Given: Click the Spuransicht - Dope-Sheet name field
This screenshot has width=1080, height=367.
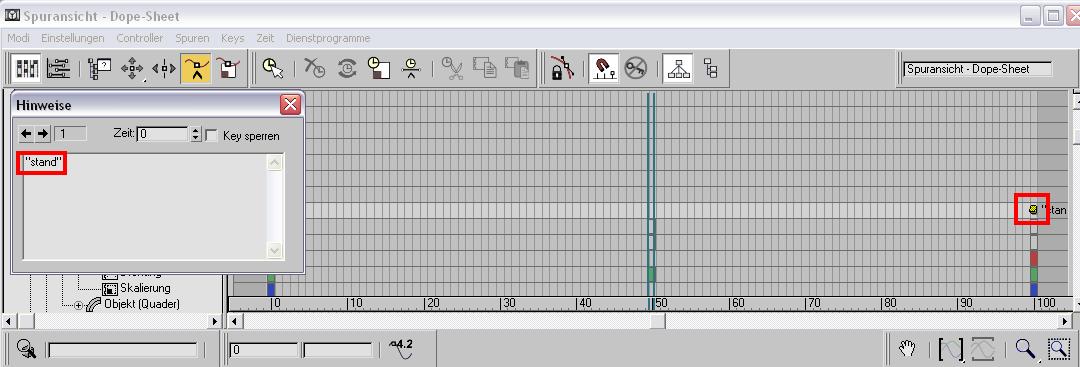Looking at the screenshot, I should tap(978, 69).
